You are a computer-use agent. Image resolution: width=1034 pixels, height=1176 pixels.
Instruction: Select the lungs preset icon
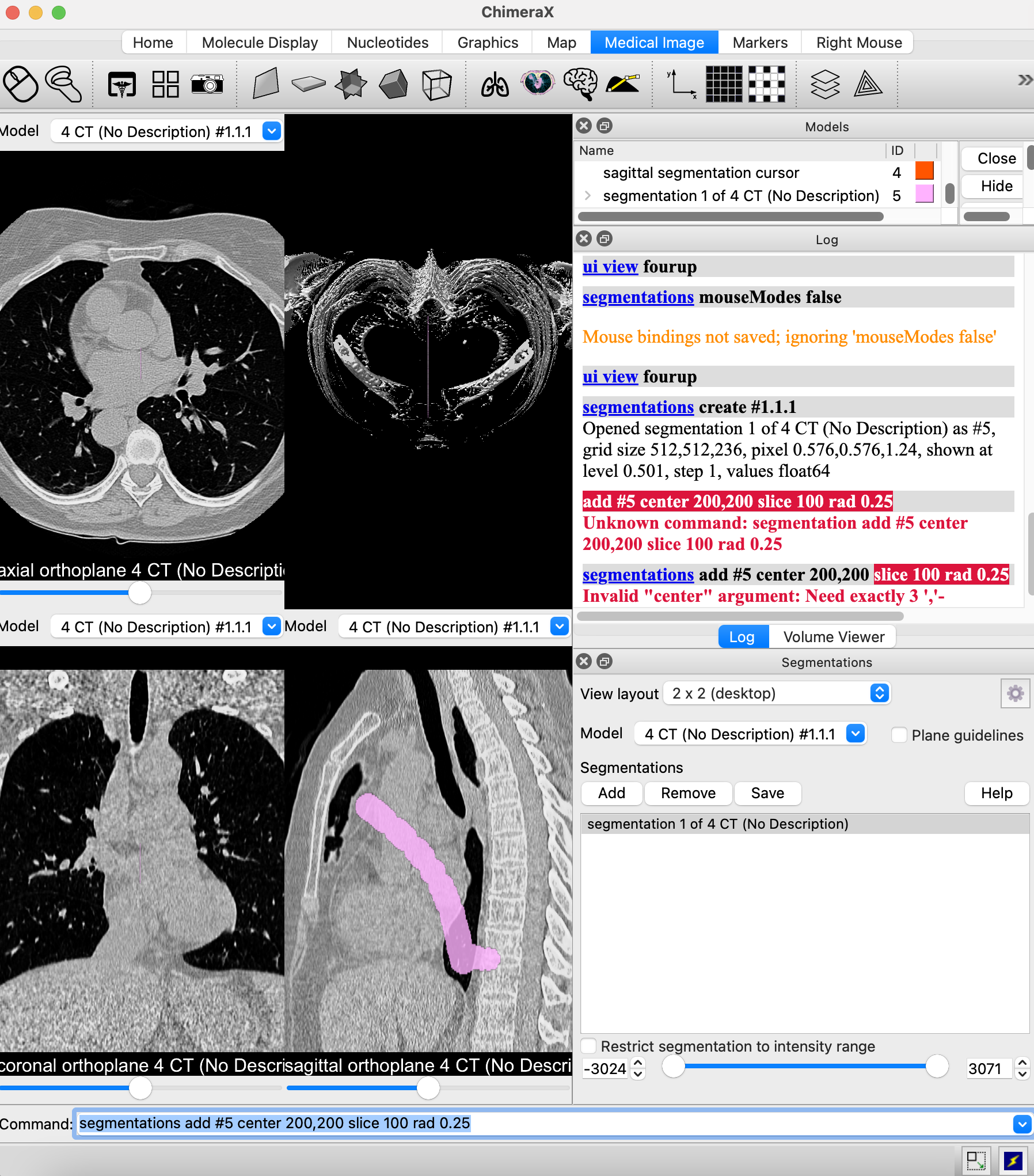495,85
